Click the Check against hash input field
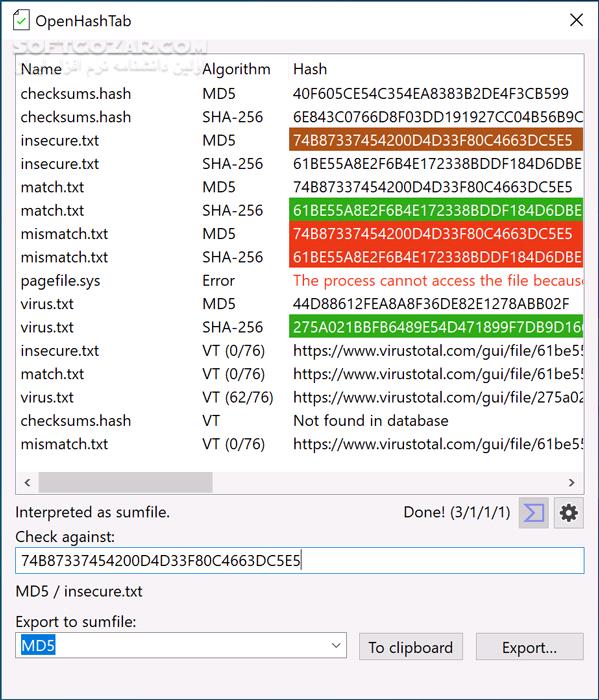The image size is (599, 700). (x=300, y=560)
